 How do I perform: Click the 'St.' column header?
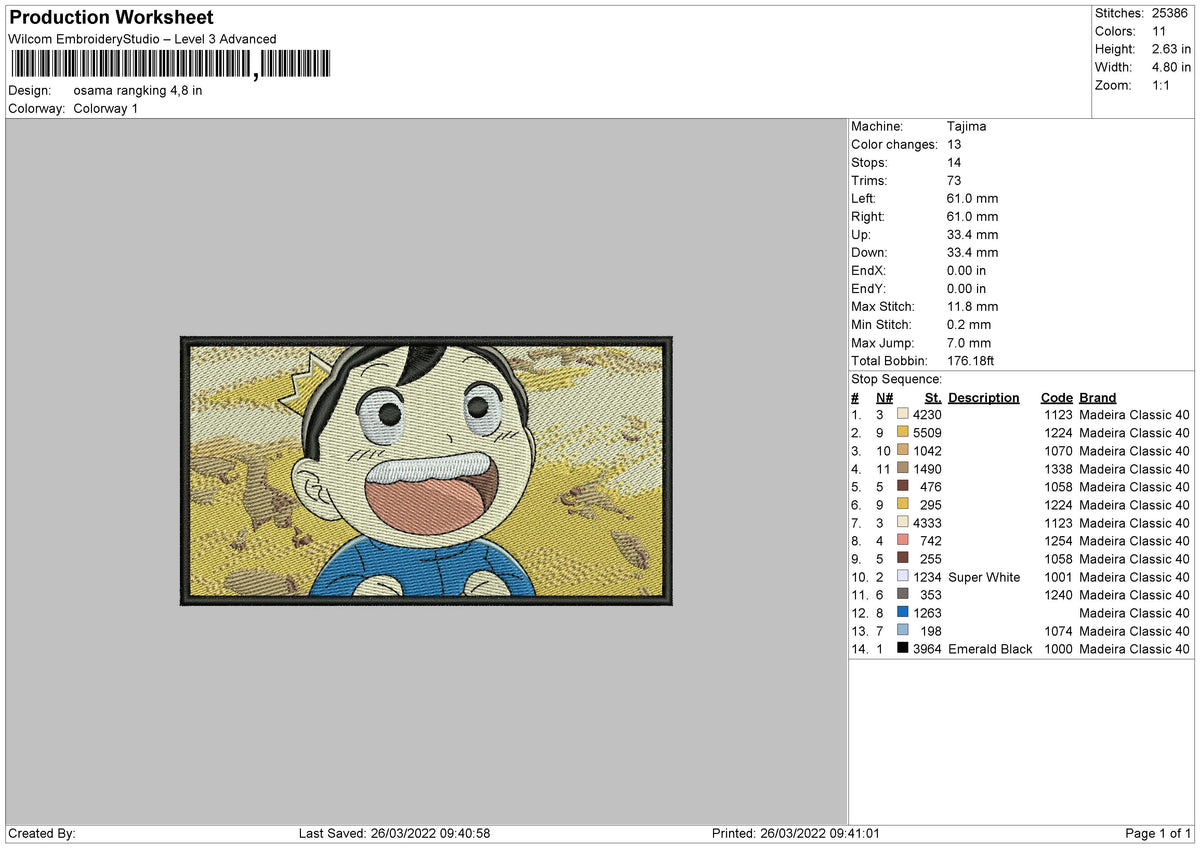pos(932,398)
